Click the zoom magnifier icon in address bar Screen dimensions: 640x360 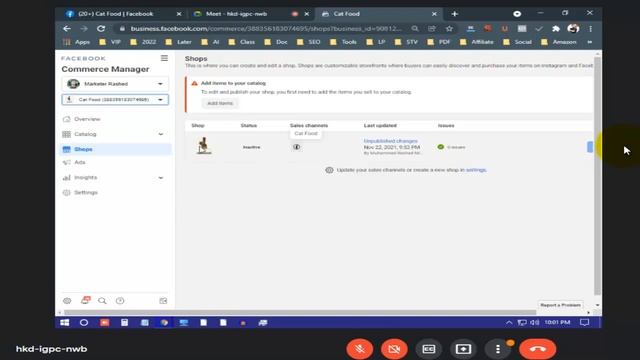point(415,29)
